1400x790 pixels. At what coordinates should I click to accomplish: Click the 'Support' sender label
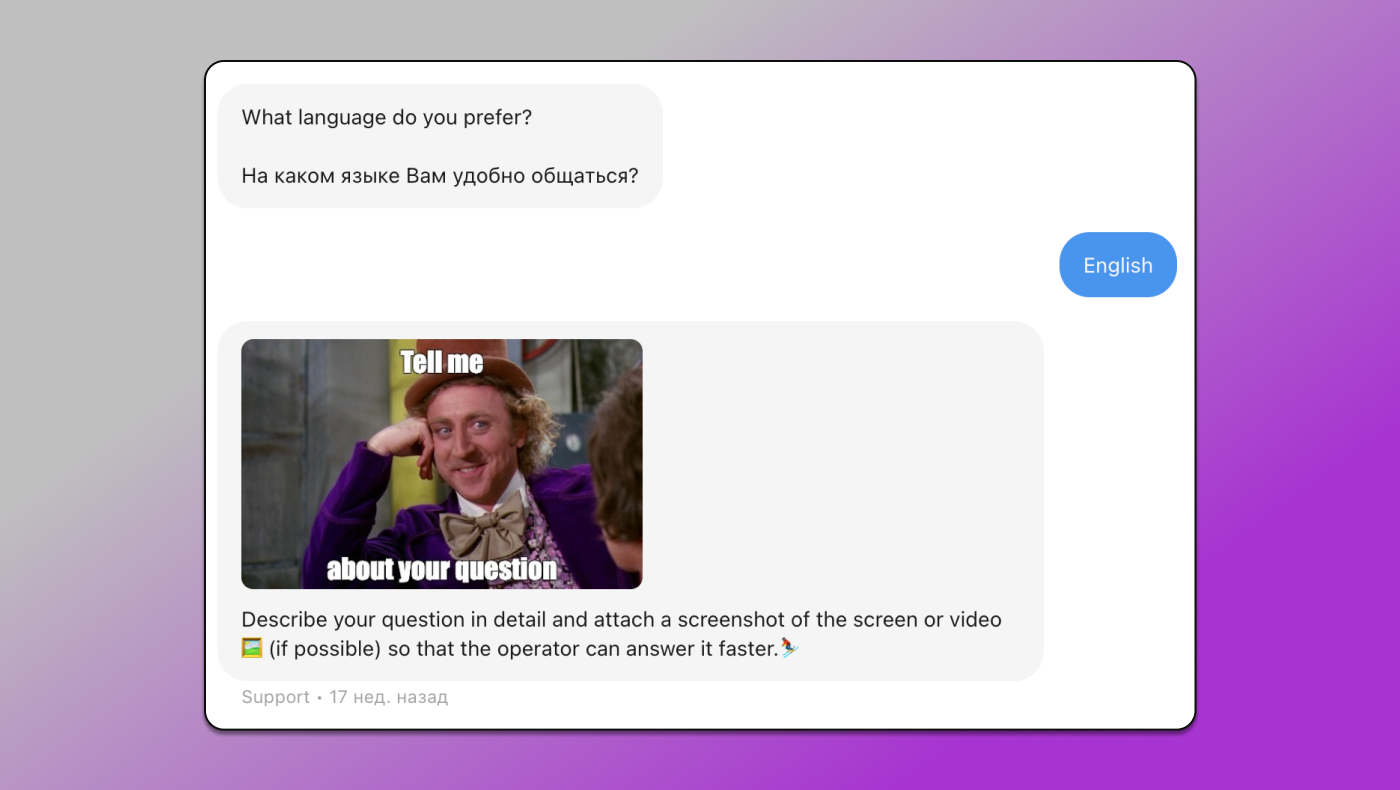[x=275, y=697]
